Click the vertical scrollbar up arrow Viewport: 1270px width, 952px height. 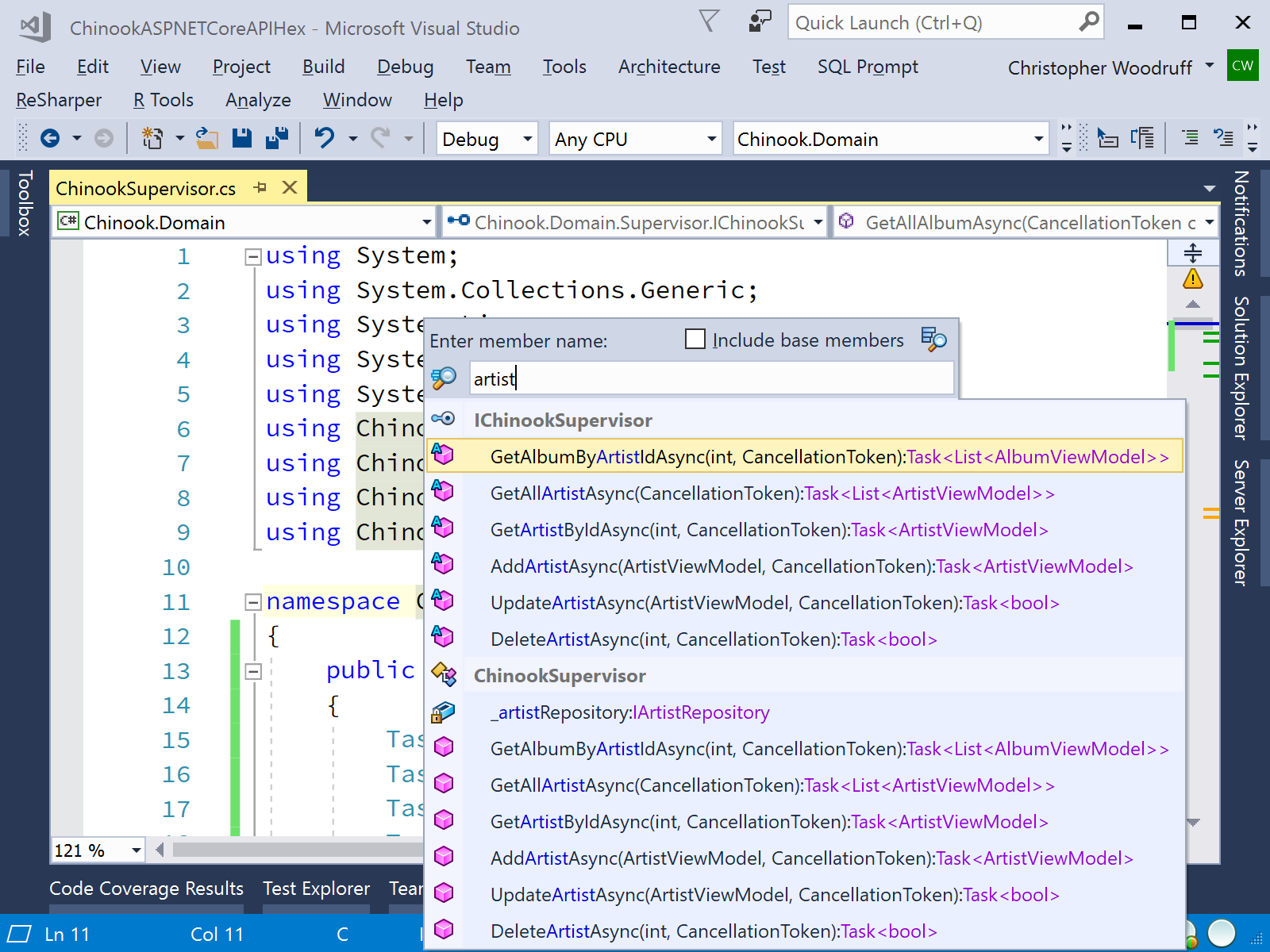point(1193,304)
